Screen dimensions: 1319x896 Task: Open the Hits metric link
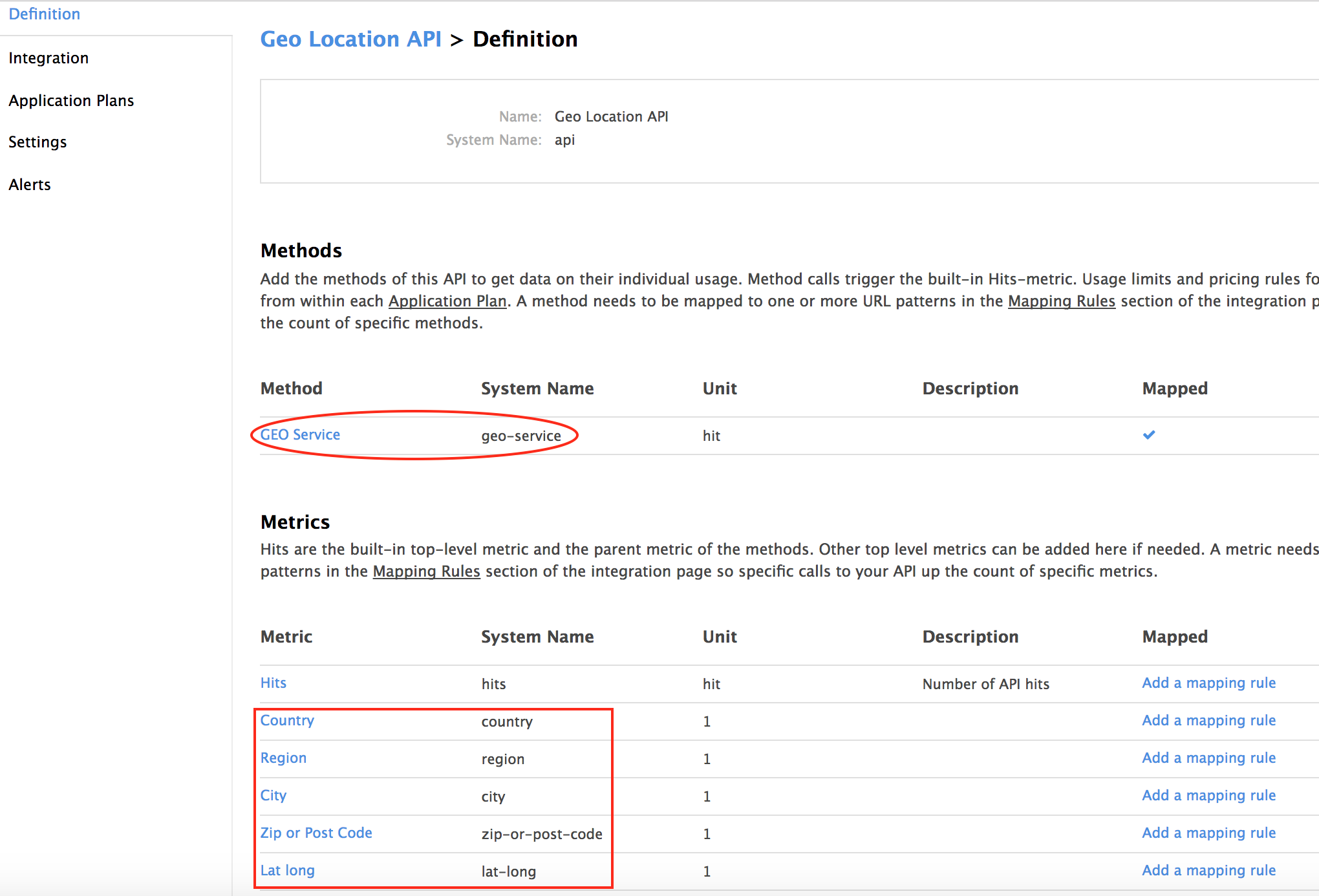tap(273, 683)
